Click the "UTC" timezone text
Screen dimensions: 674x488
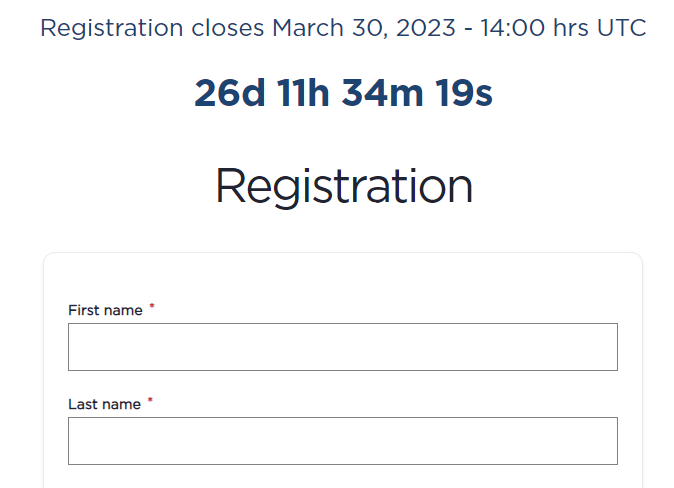coord(621,28)
